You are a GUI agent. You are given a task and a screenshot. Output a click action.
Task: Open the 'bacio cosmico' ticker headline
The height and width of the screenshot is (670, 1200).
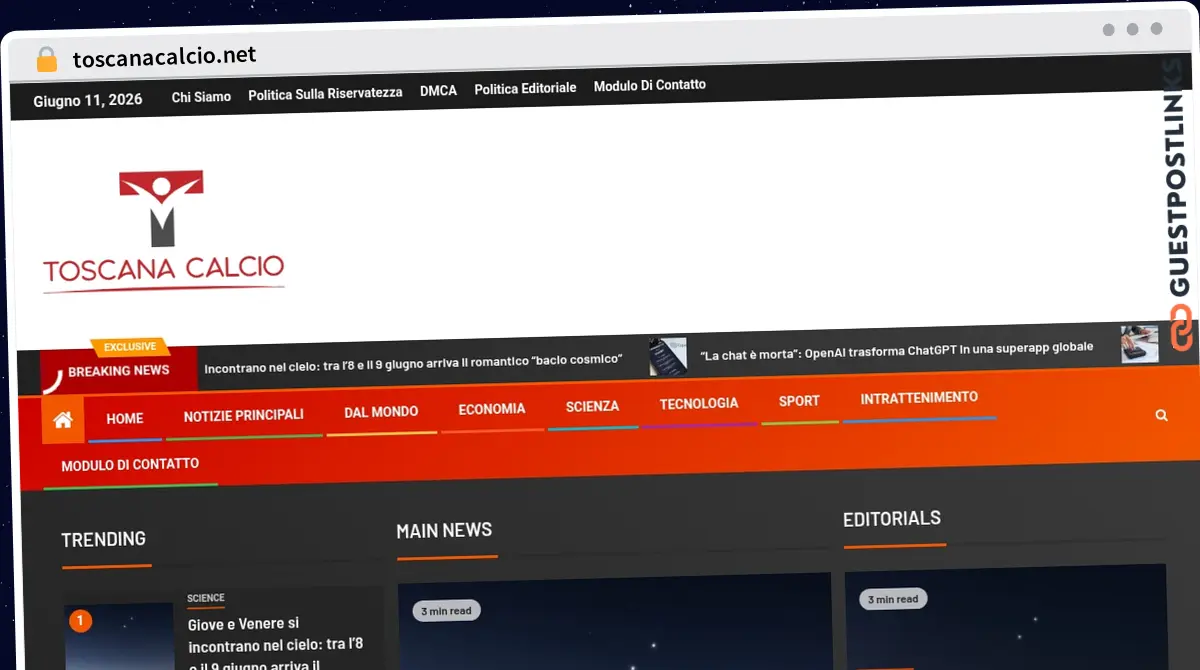pyautogui.click(x=413, y=361)
